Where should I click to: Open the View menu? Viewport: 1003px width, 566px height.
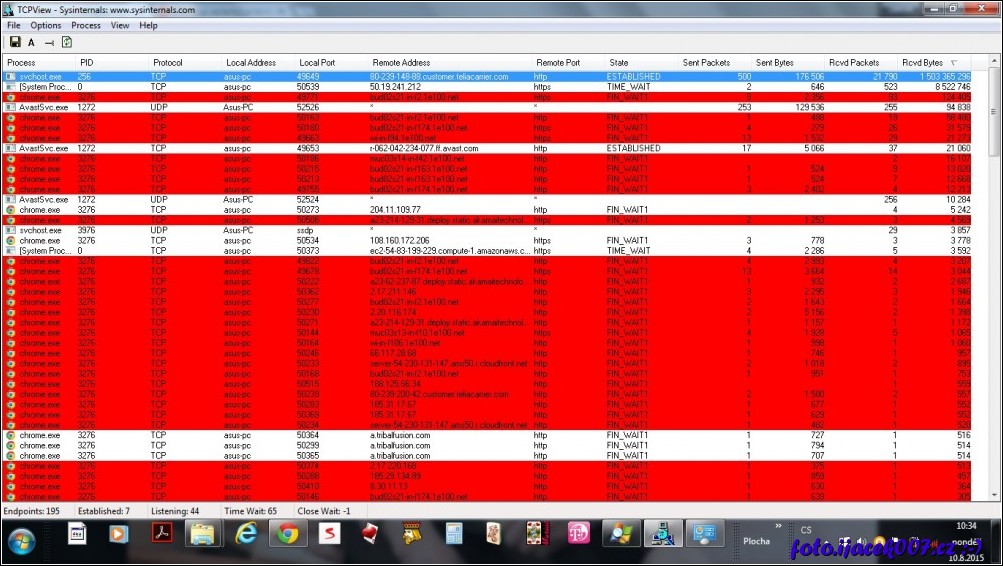pos(120,25)
